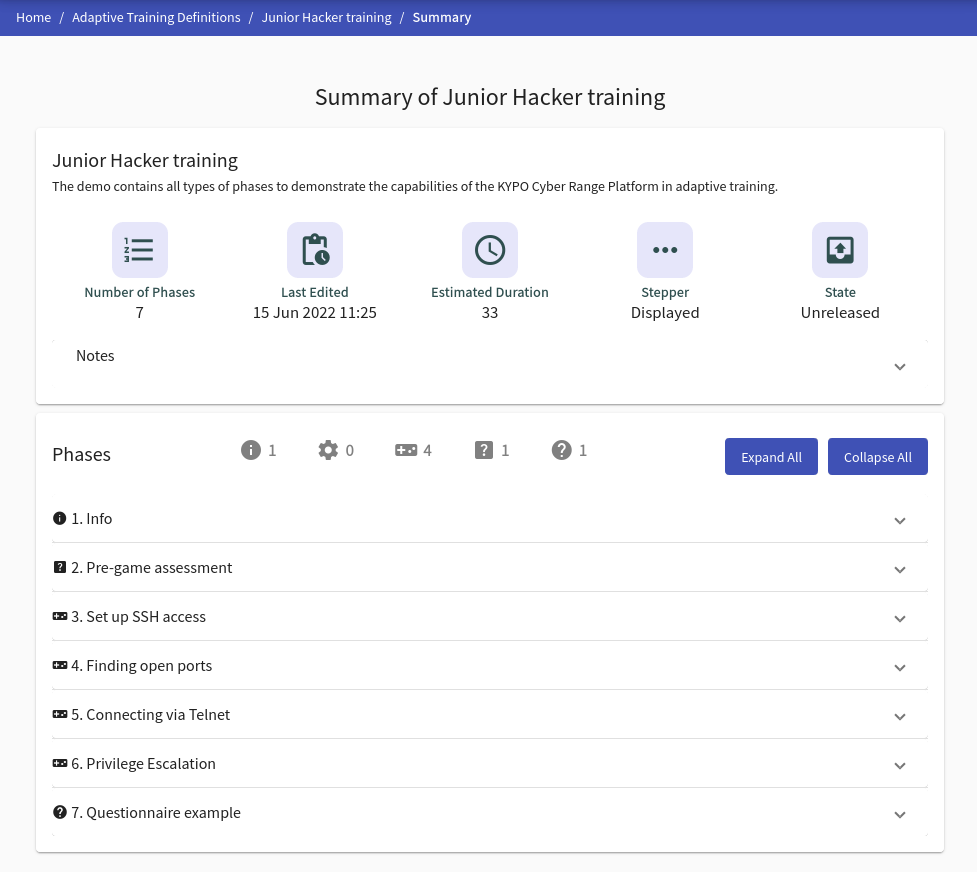Screen dimensions: 977x872
Task: Expand the Connecting via Telnet chevron
Action: [900, 717]
